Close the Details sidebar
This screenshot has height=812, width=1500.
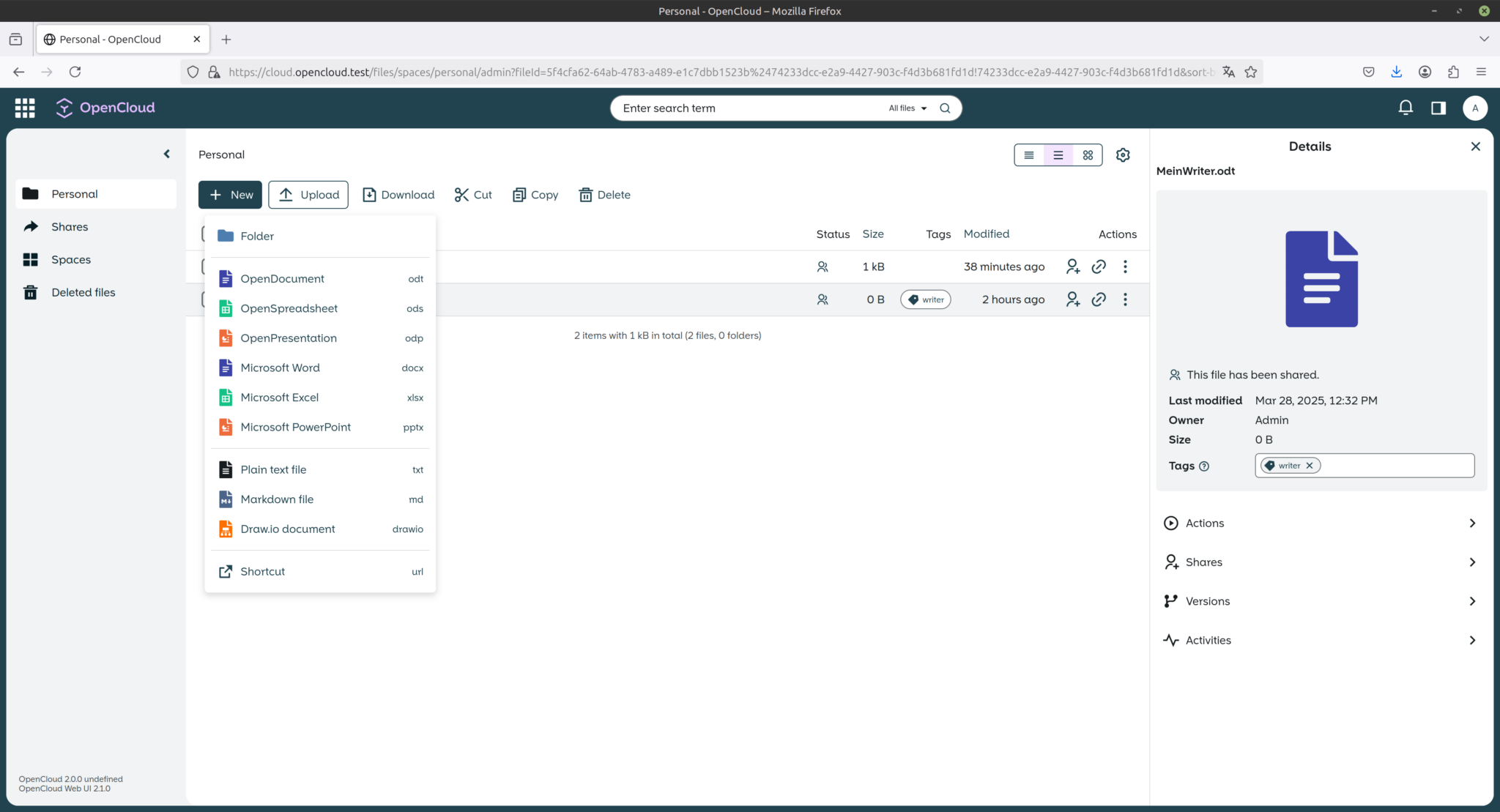coord(1475,146)
